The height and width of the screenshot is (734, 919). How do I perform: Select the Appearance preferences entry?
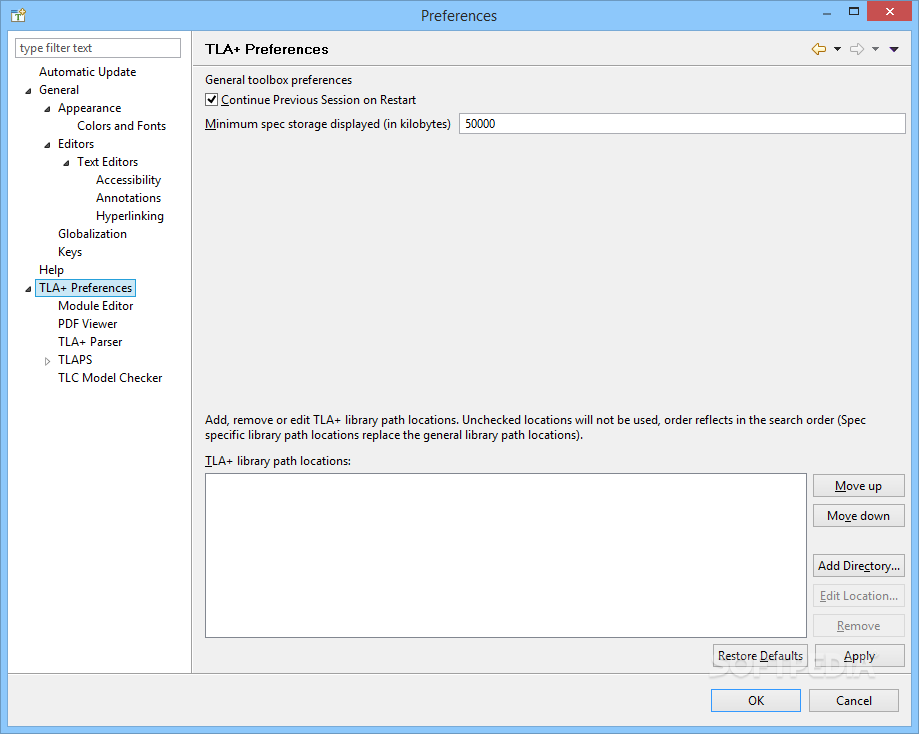(x=89, y=108)
